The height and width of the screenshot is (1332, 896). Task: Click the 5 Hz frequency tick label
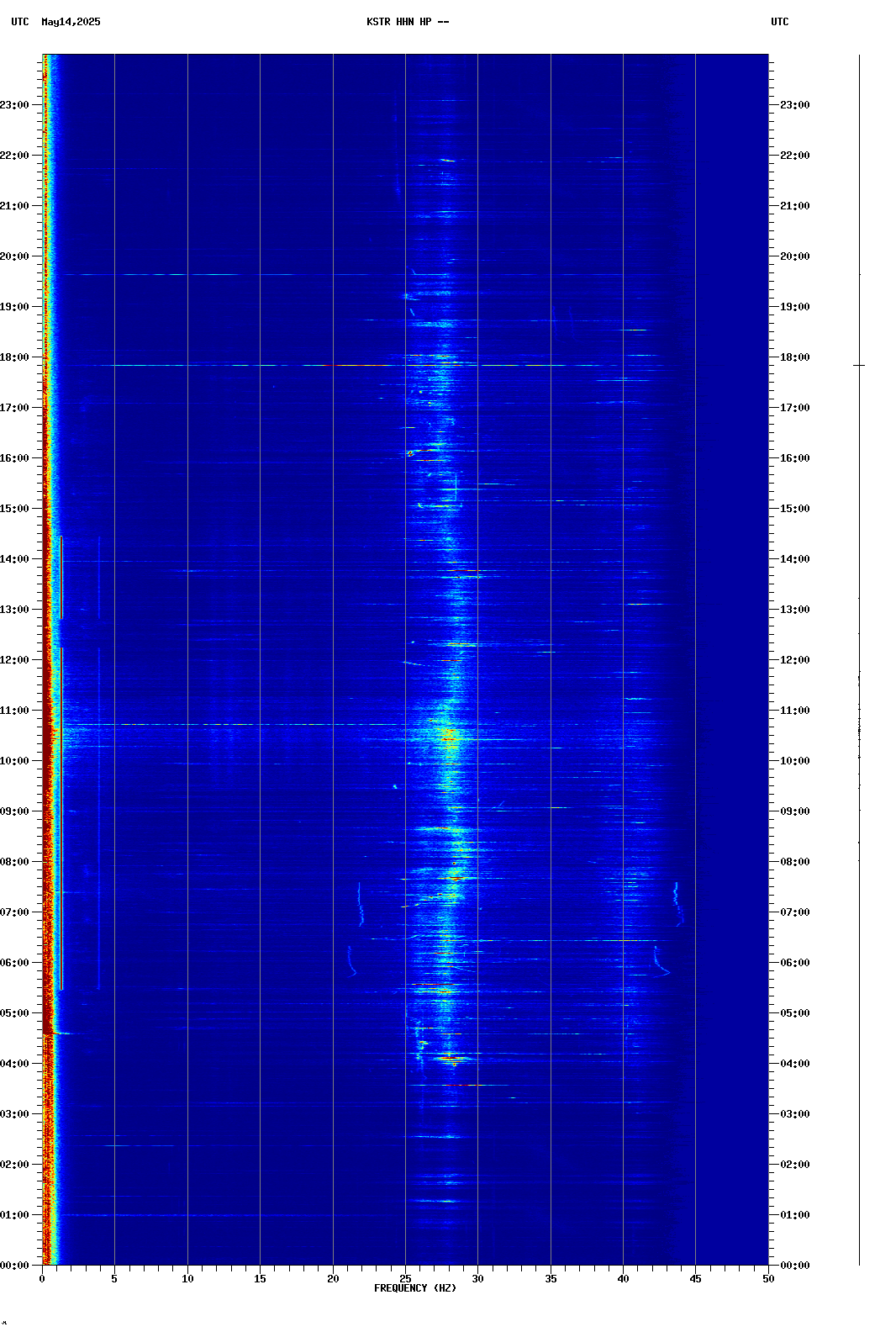coord(114,1279)
